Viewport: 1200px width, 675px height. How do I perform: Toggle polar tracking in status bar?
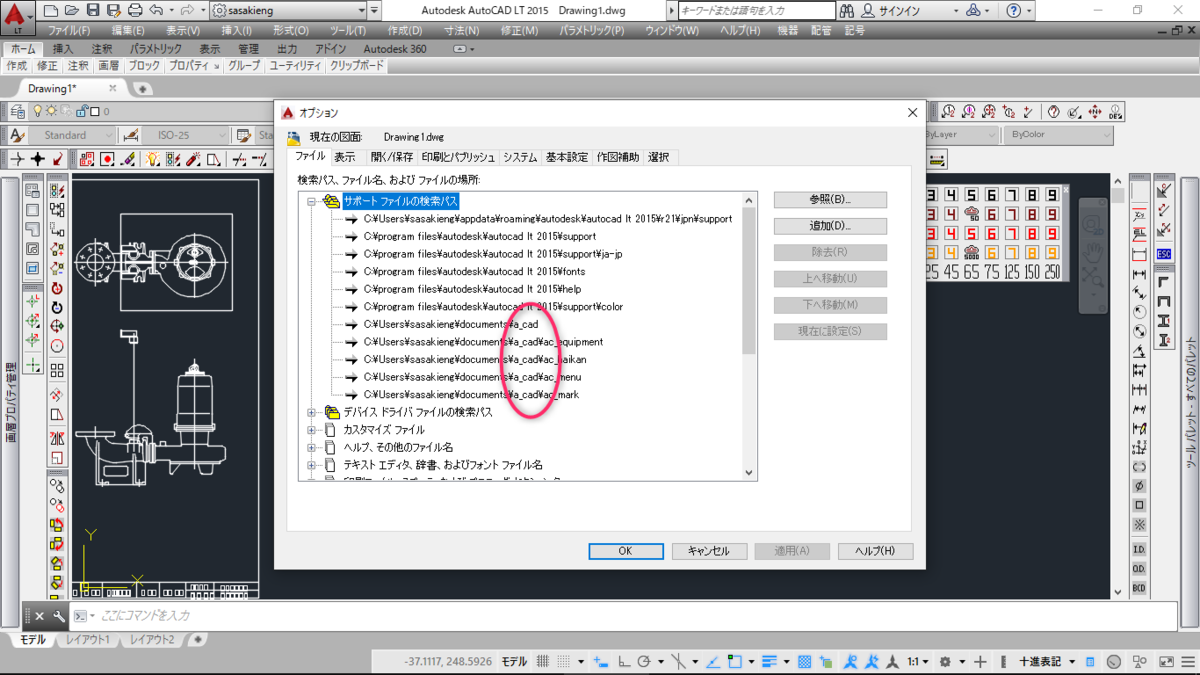(x=645, y=662)
